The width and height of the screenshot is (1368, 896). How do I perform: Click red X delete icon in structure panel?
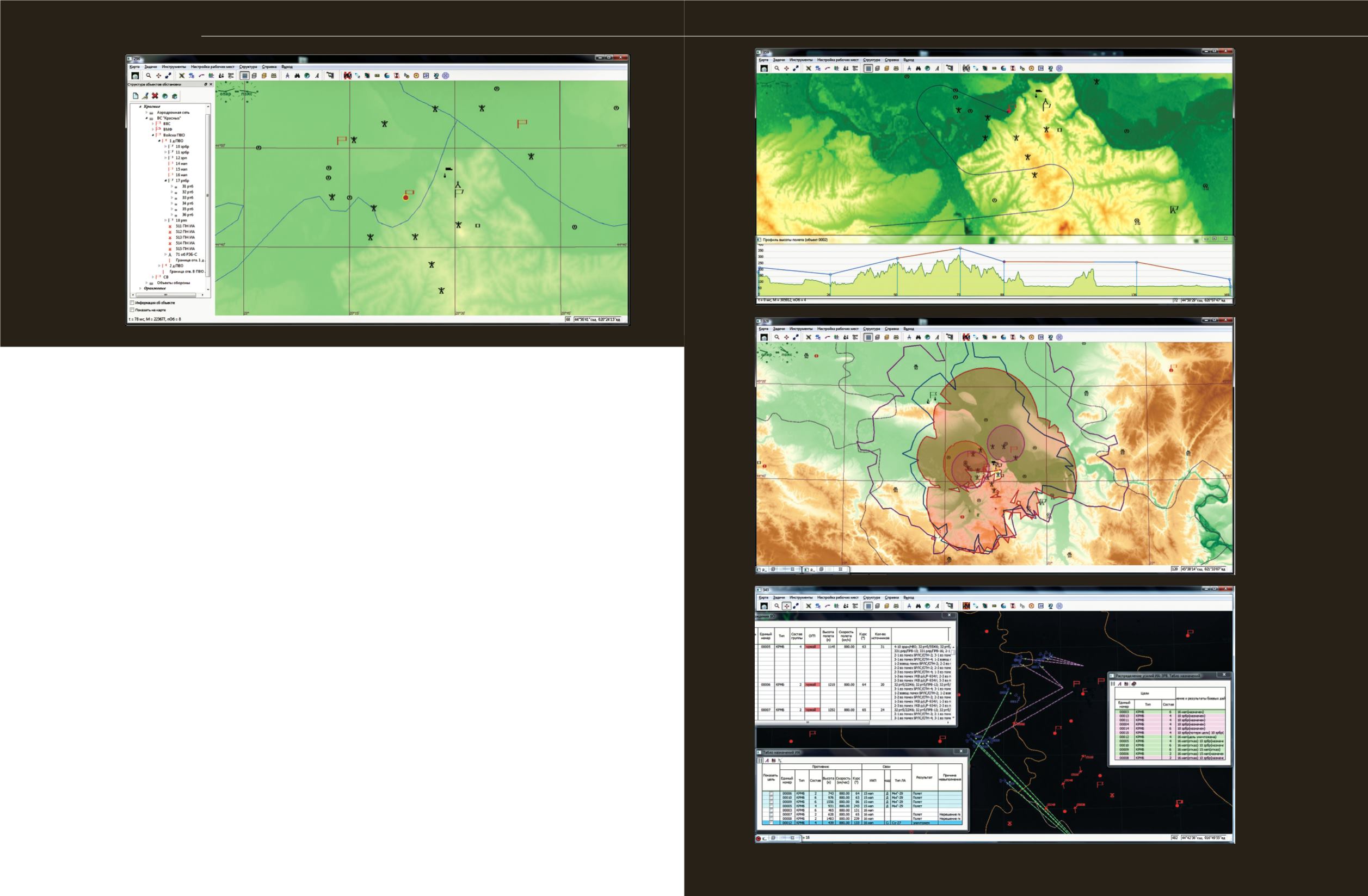pyautogui.click(x=155, y=96)
